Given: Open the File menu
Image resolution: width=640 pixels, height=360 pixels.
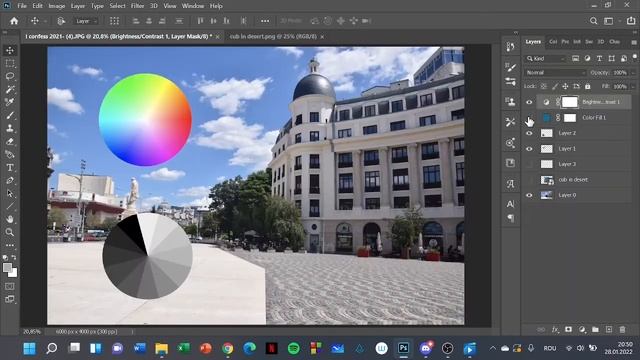Looking at the screenshot, I should click(x=22, y=6).
